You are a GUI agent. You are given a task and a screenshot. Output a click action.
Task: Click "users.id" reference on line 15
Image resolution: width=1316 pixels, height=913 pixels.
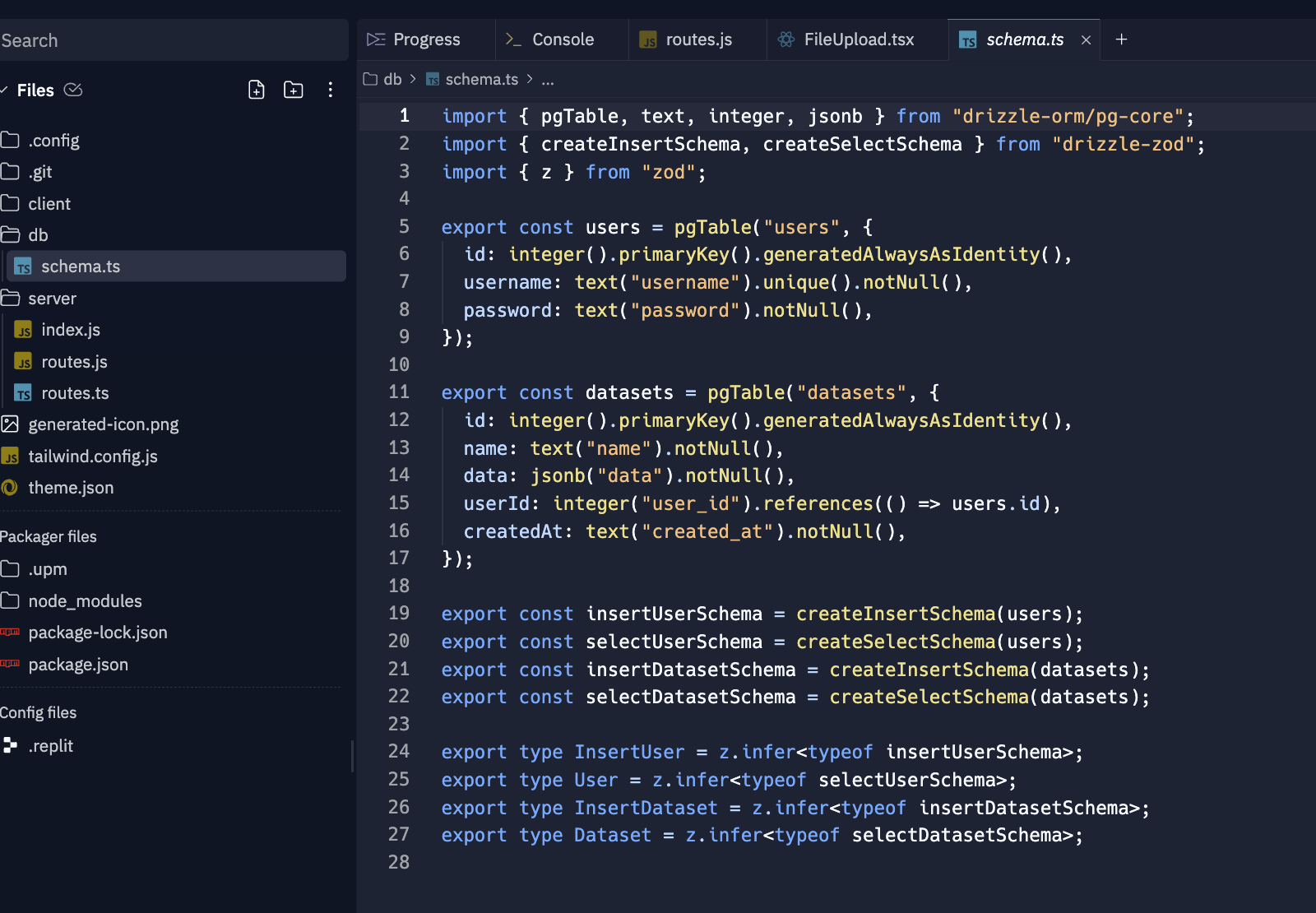click(996, 503)
